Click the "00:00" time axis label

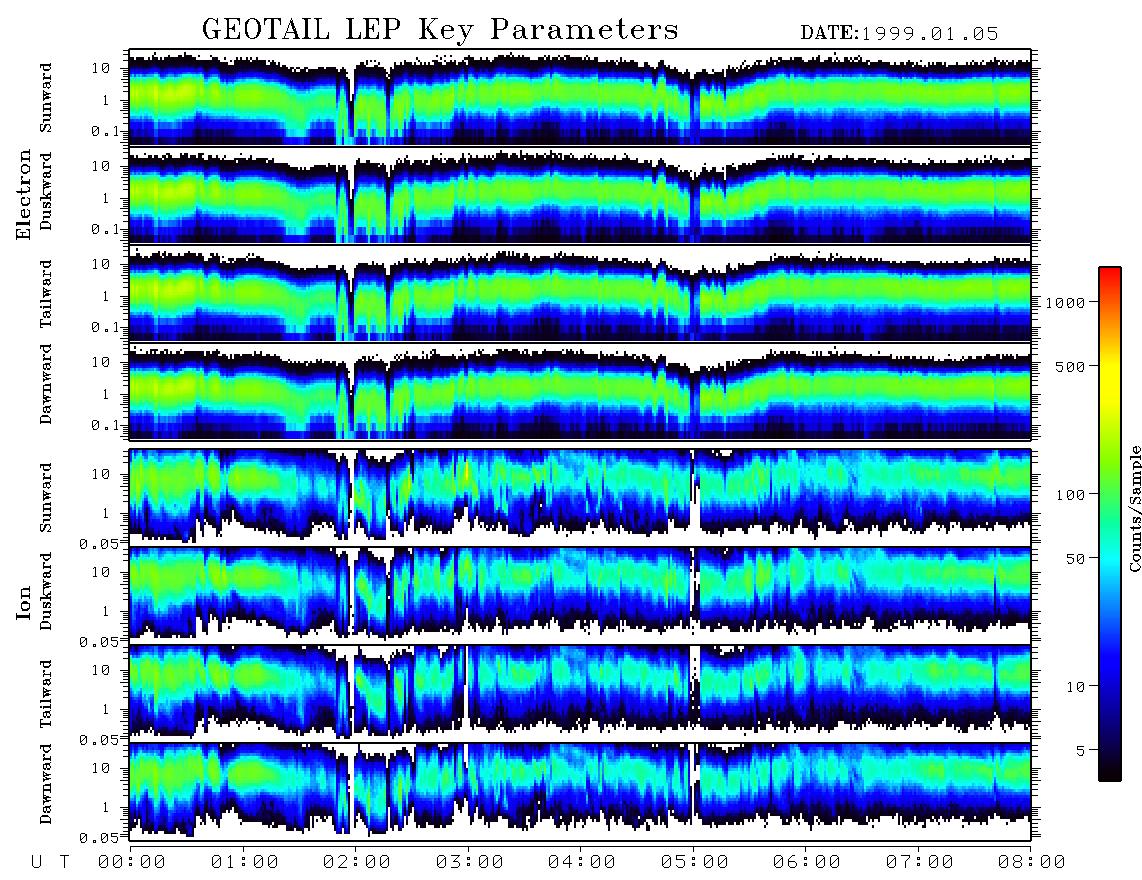point(132,863)
